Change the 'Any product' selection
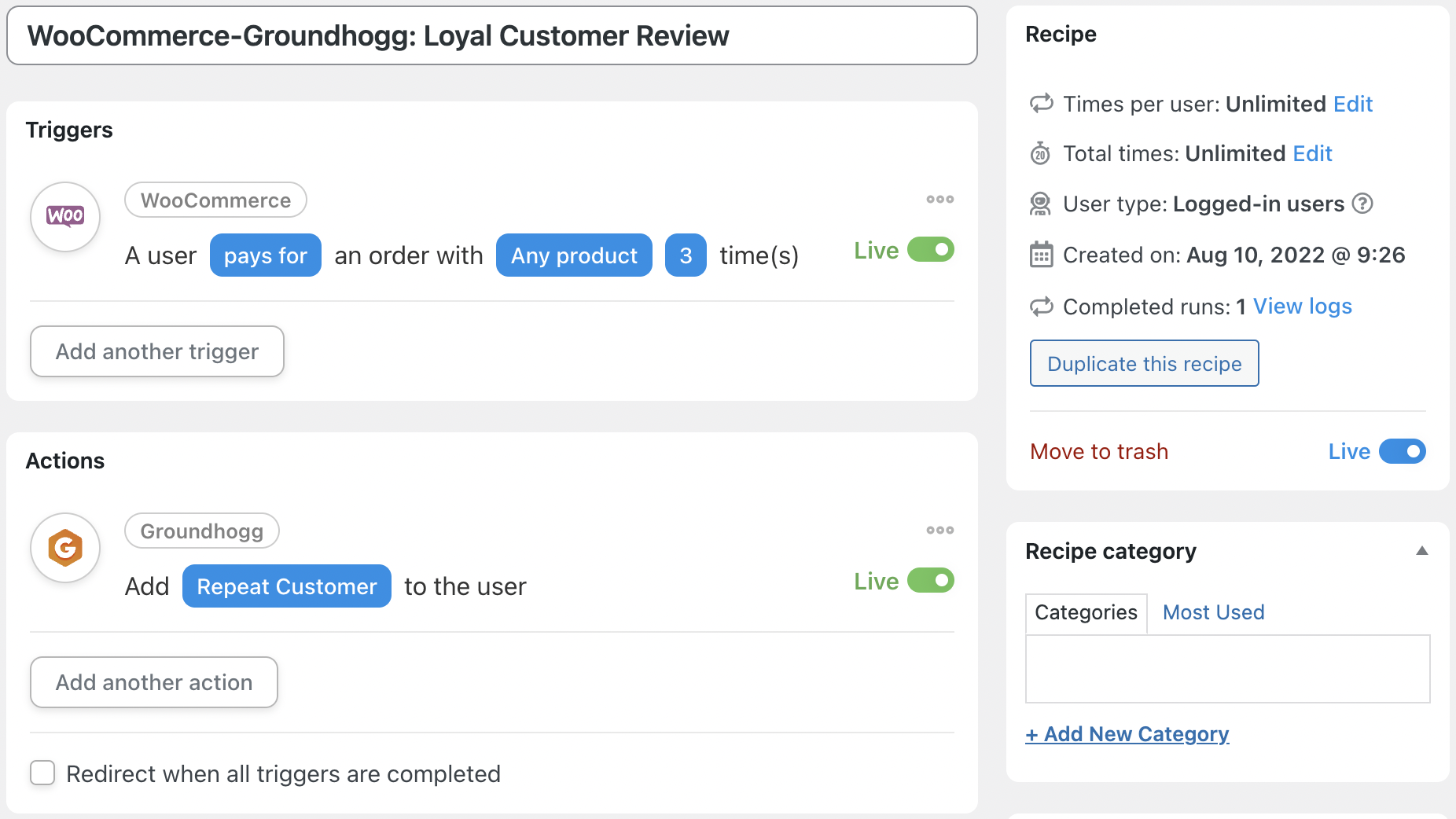The width and height of the screenshot is (1456, 819). click(x=574, y=255)
